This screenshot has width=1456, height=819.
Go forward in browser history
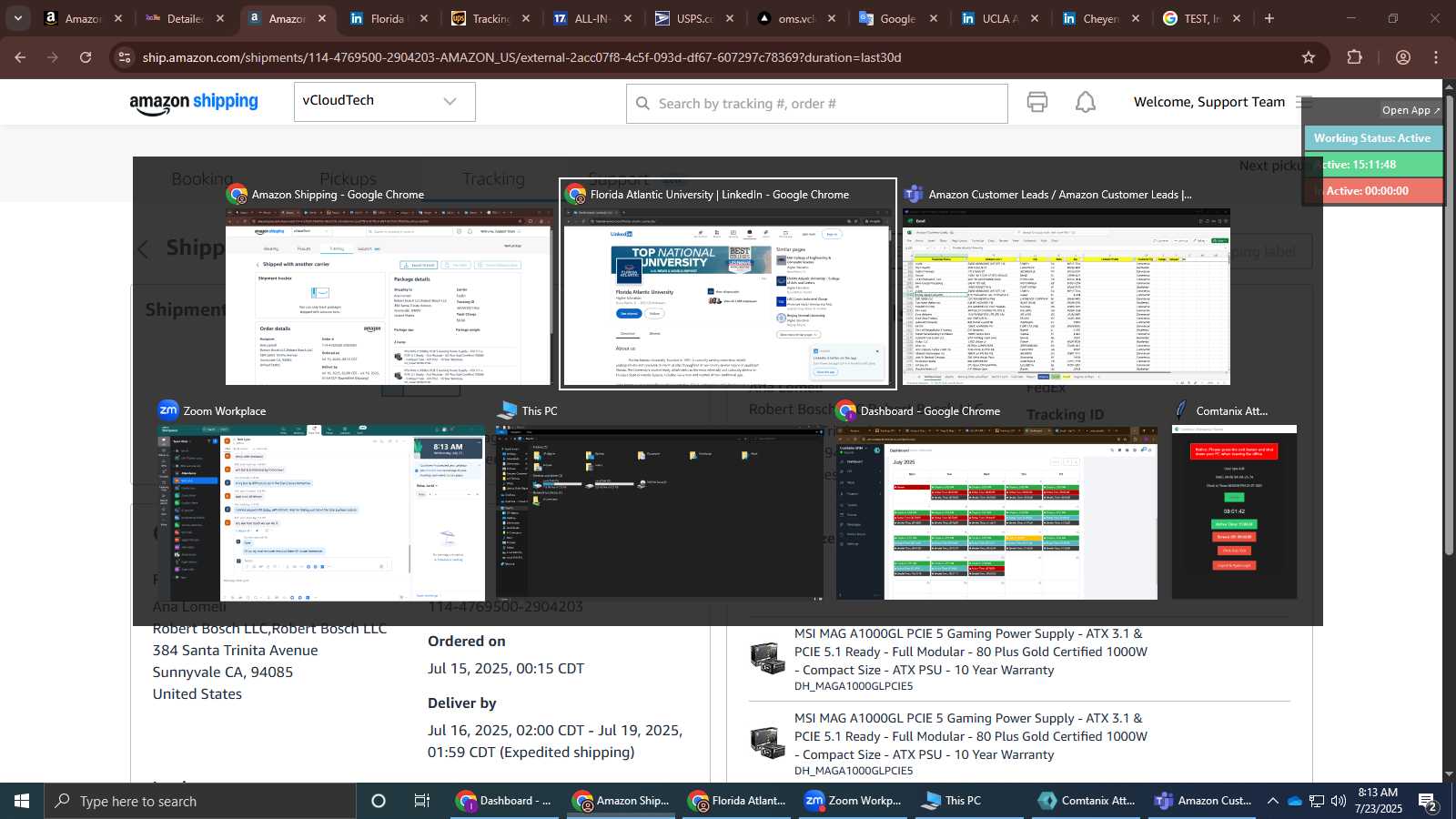53,57
